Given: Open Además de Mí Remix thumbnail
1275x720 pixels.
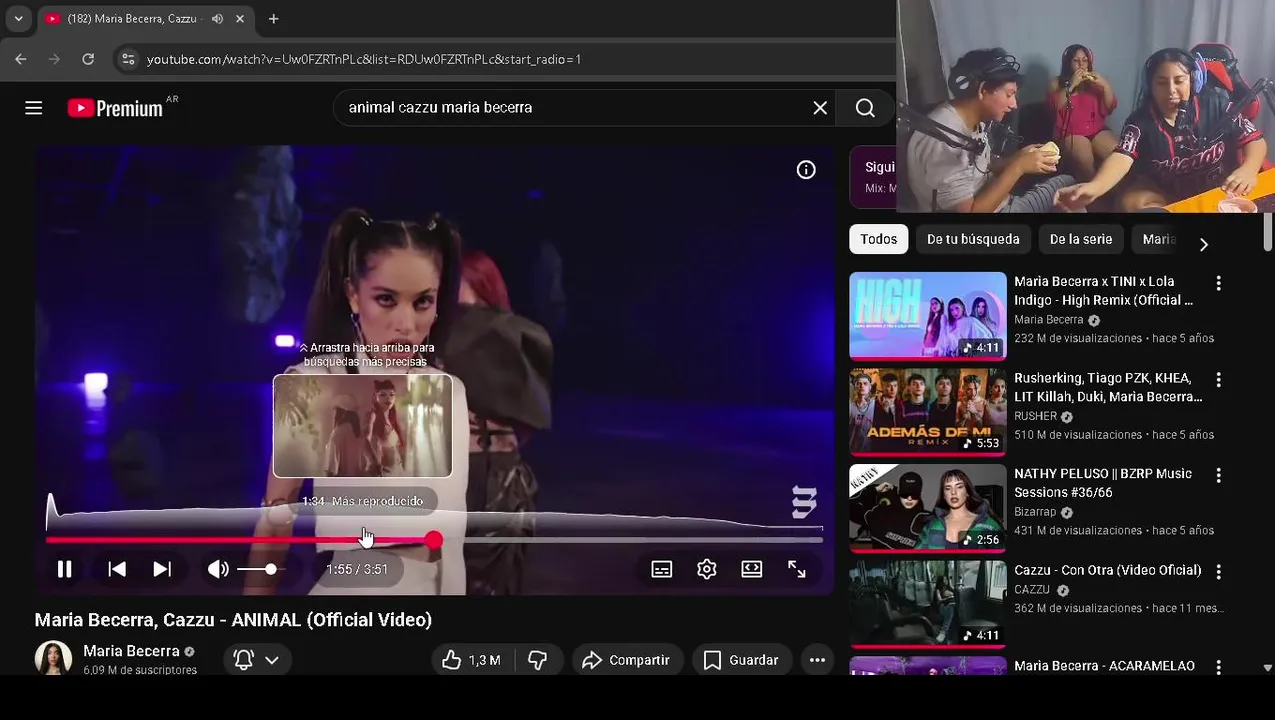Looking at the screenshot, I should point(928,411).
